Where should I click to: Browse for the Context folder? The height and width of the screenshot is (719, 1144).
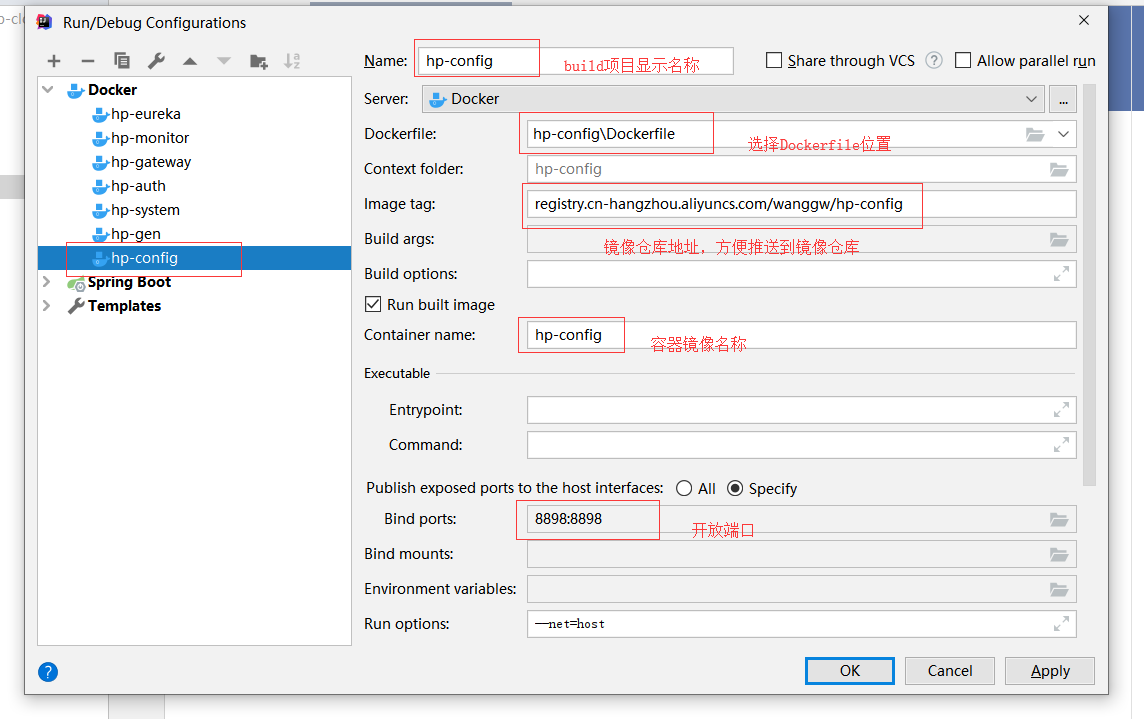pyautogui.click(x=1059, y=169)
